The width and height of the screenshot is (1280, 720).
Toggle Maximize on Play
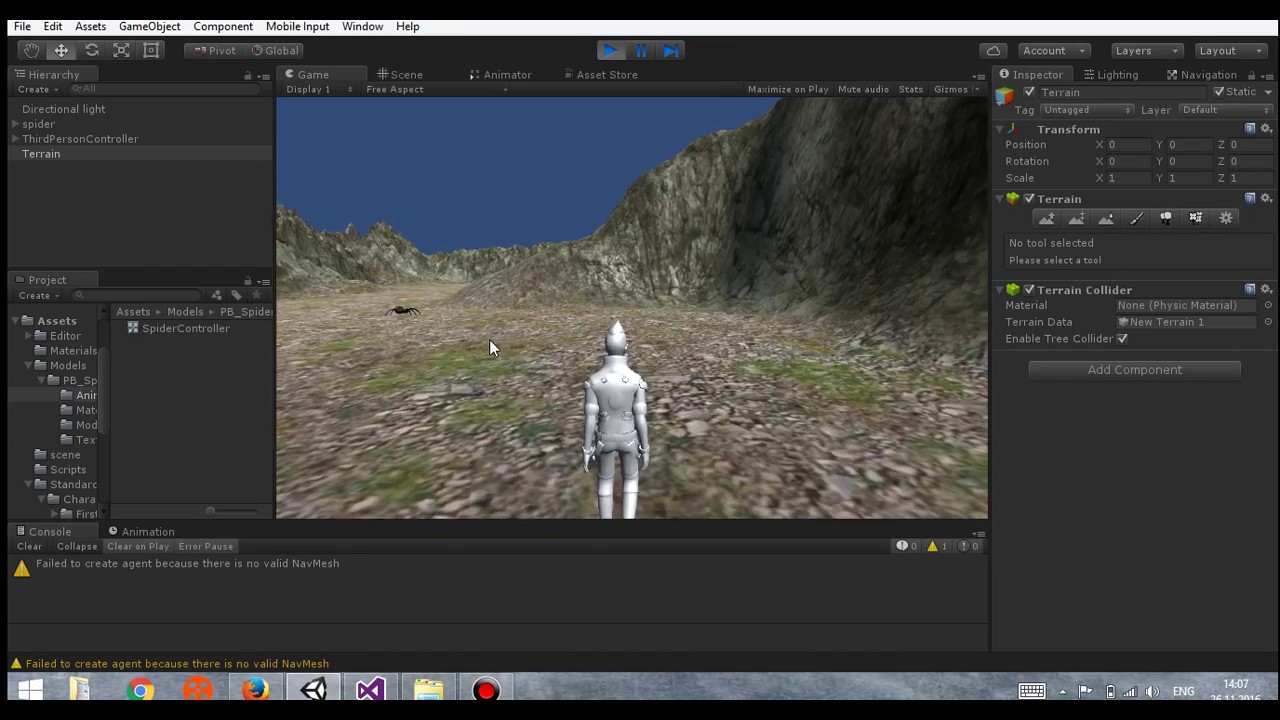tap(788, 89)
